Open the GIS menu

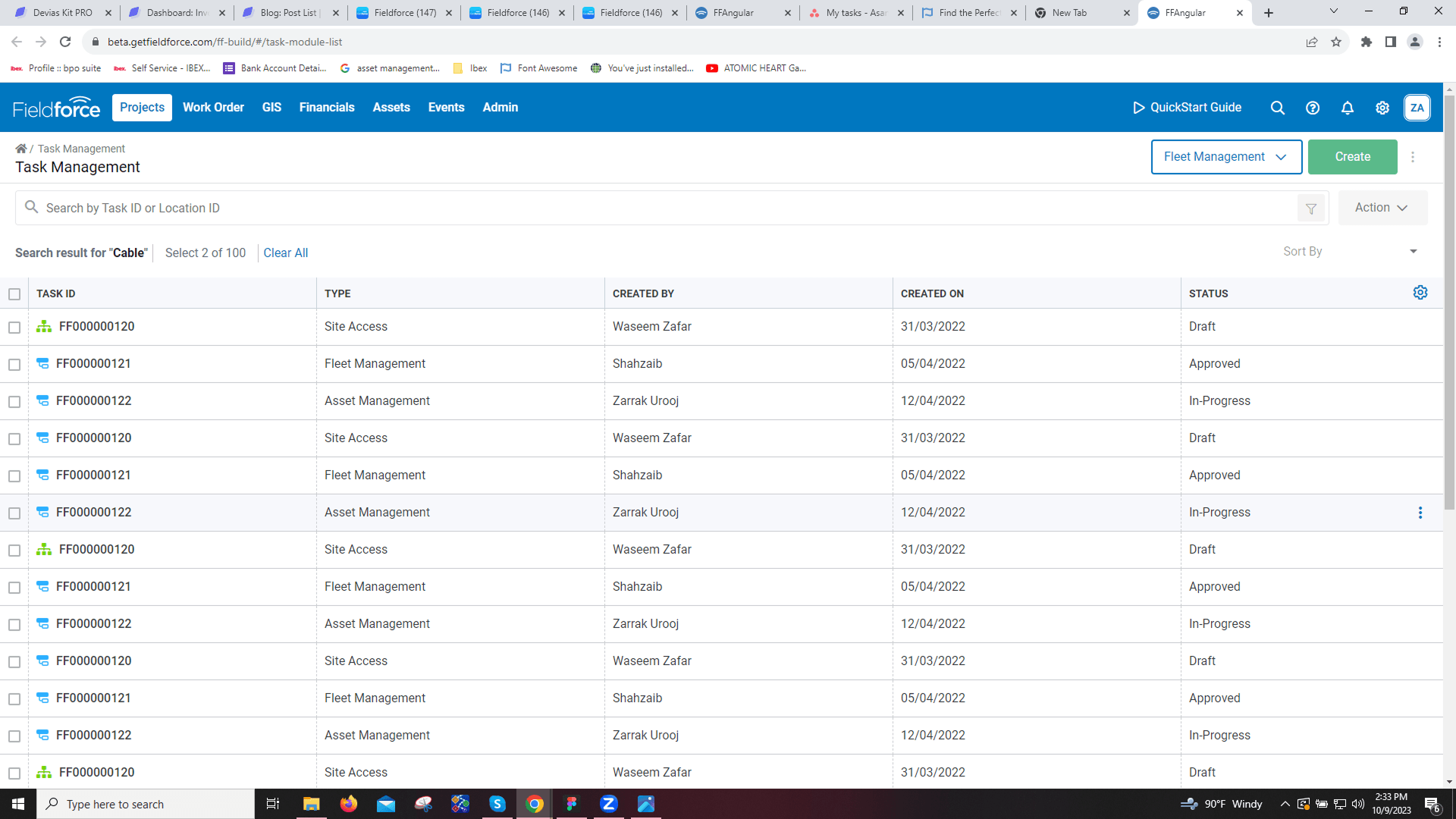[x=271, y=108]
